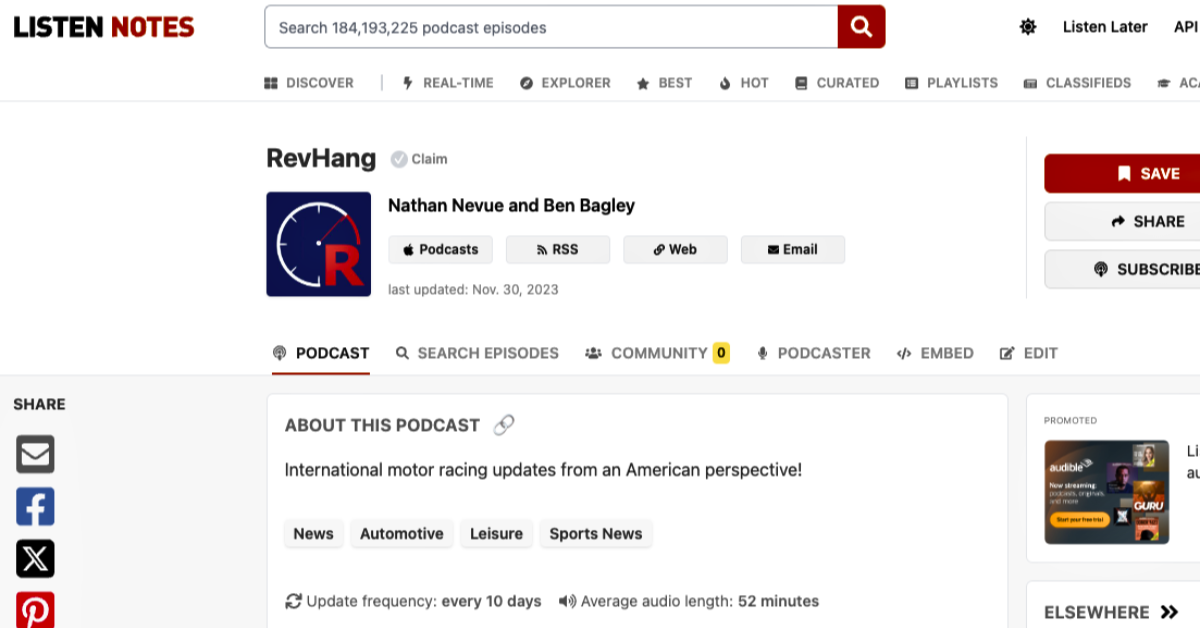The width and height of the screenshot is (1200, 628).
Task: Select the PODCAST tab
Action: [321, 353]
